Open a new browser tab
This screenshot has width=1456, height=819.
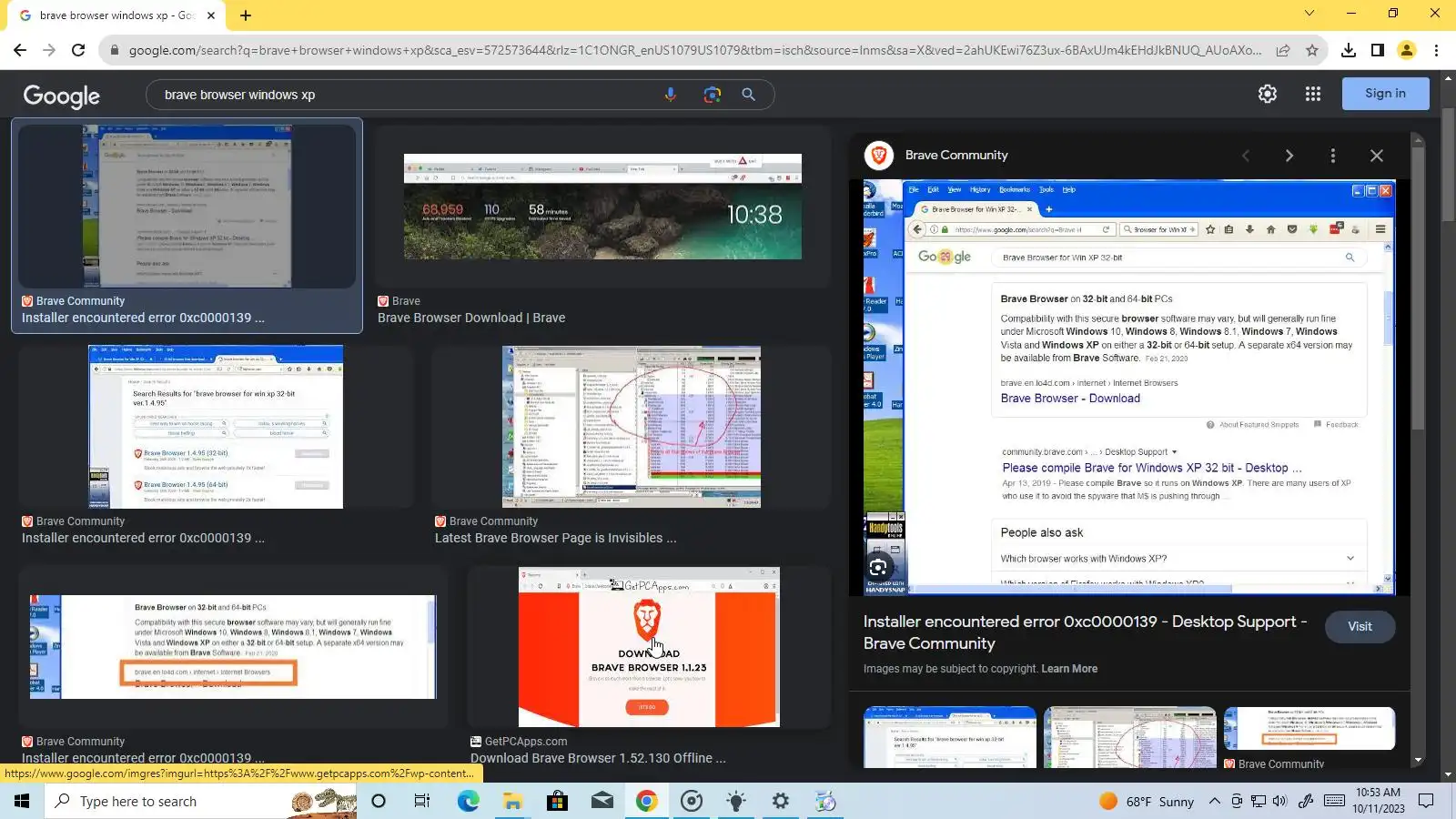[x=246, y=15]
